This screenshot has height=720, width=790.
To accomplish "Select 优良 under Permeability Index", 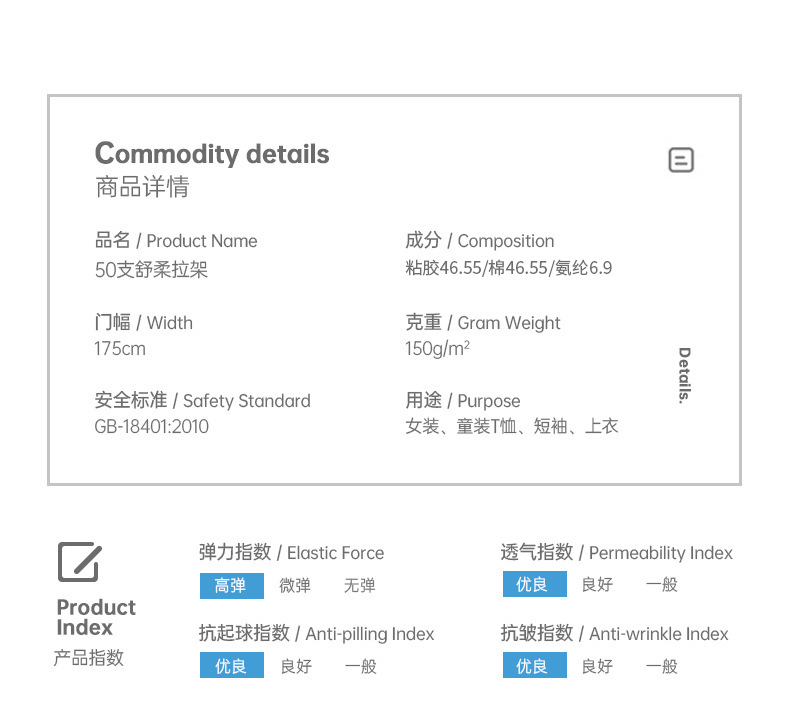I will click(534, 584).
